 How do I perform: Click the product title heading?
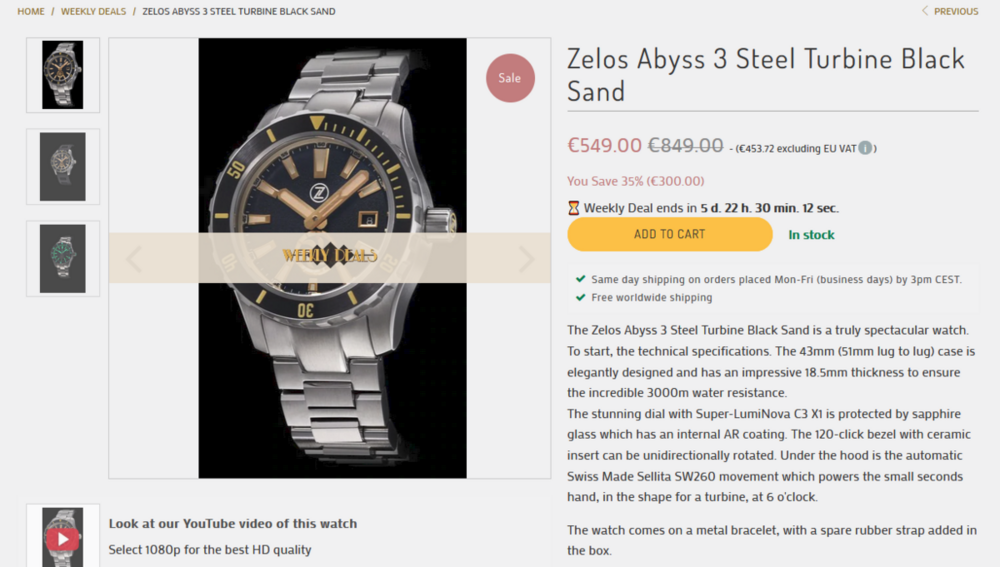tap(765, 74)
